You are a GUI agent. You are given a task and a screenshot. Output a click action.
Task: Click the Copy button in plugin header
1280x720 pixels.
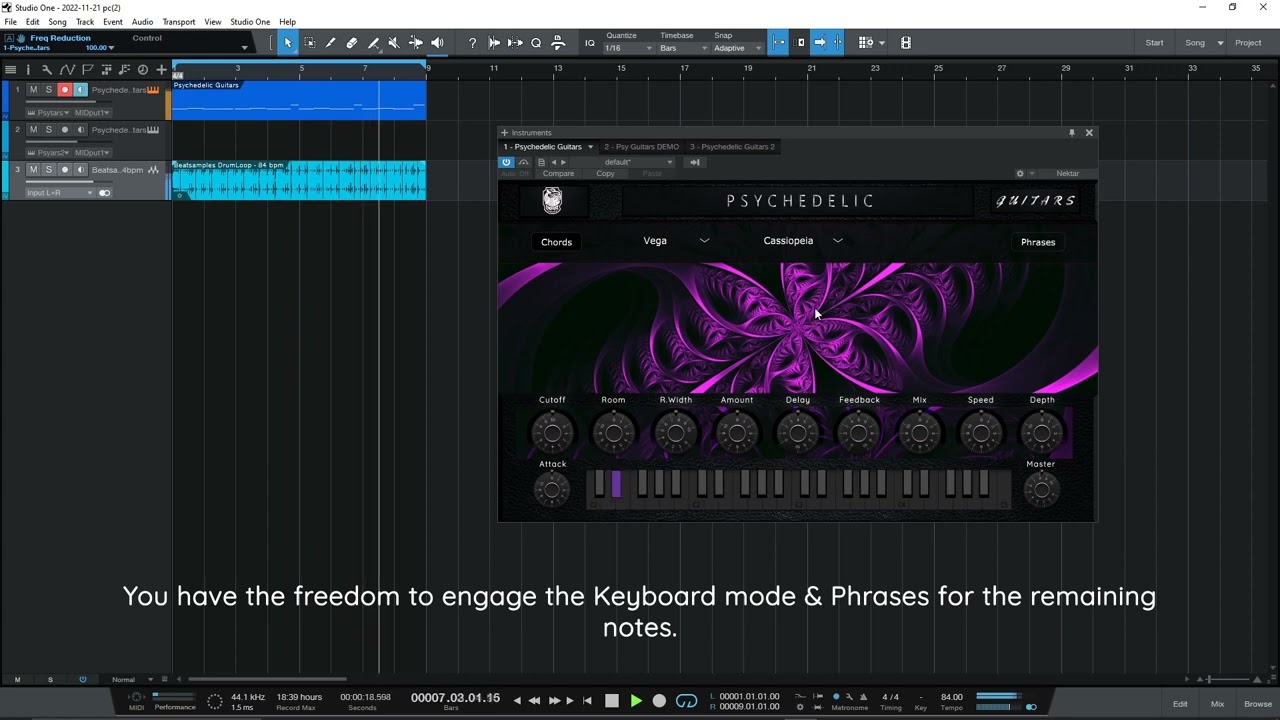605,174
